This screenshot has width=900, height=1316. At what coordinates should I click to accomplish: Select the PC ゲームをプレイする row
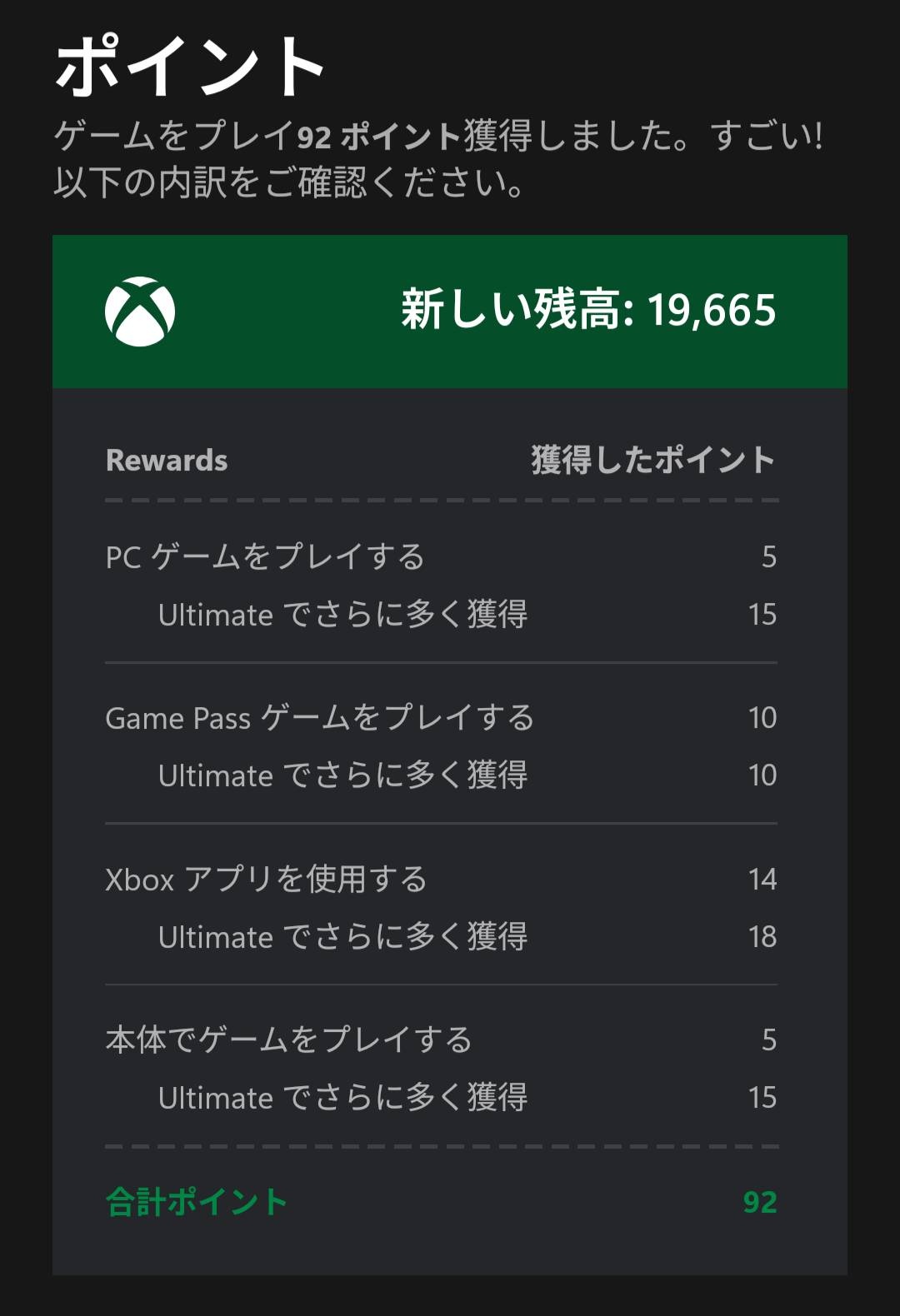pos(265,556)
